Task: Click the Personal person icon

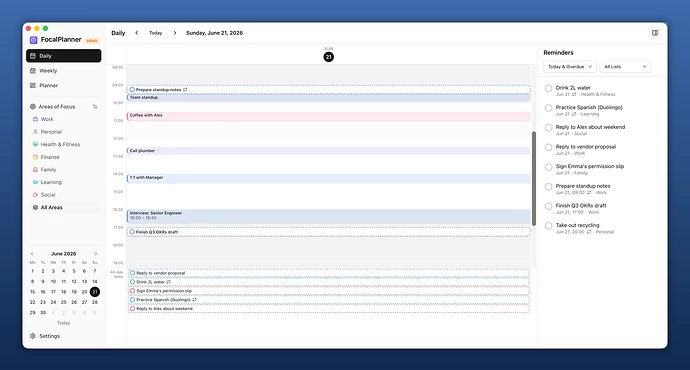Action: click(35, 132)
